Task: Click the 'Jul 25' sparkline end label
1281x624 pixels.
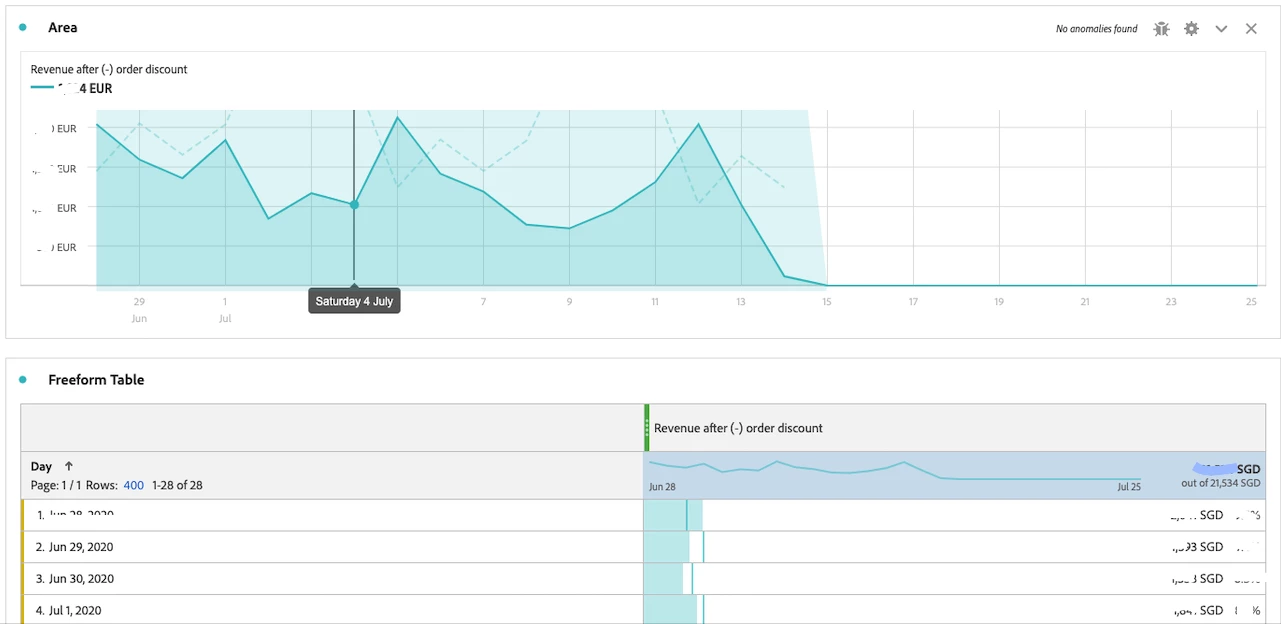Action: 1128,487
